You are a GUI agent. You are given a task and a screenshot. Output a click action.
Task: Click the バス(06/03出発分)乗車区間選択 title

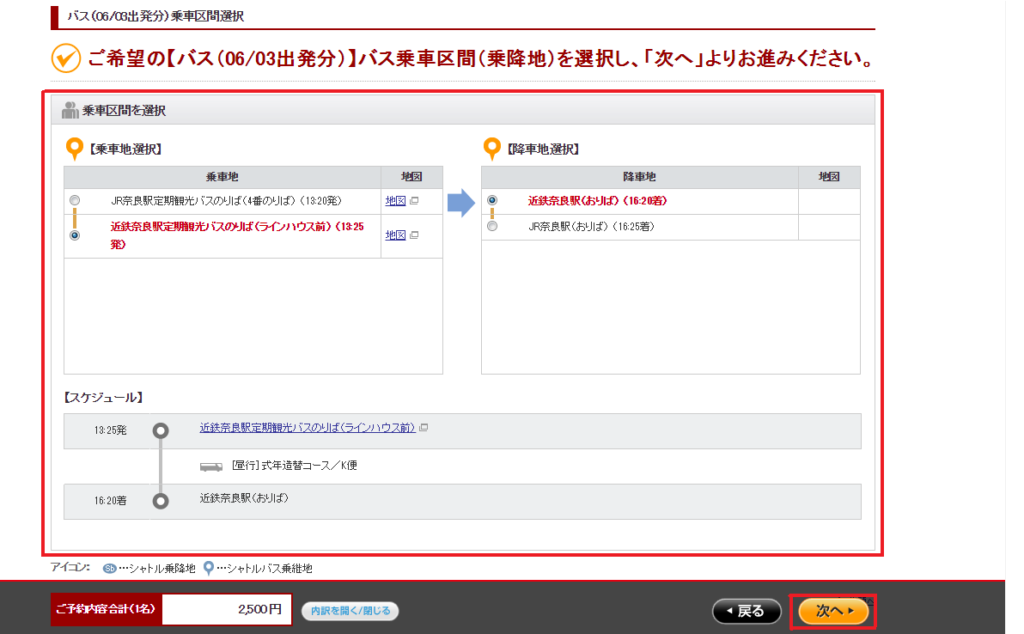[155, 16]
